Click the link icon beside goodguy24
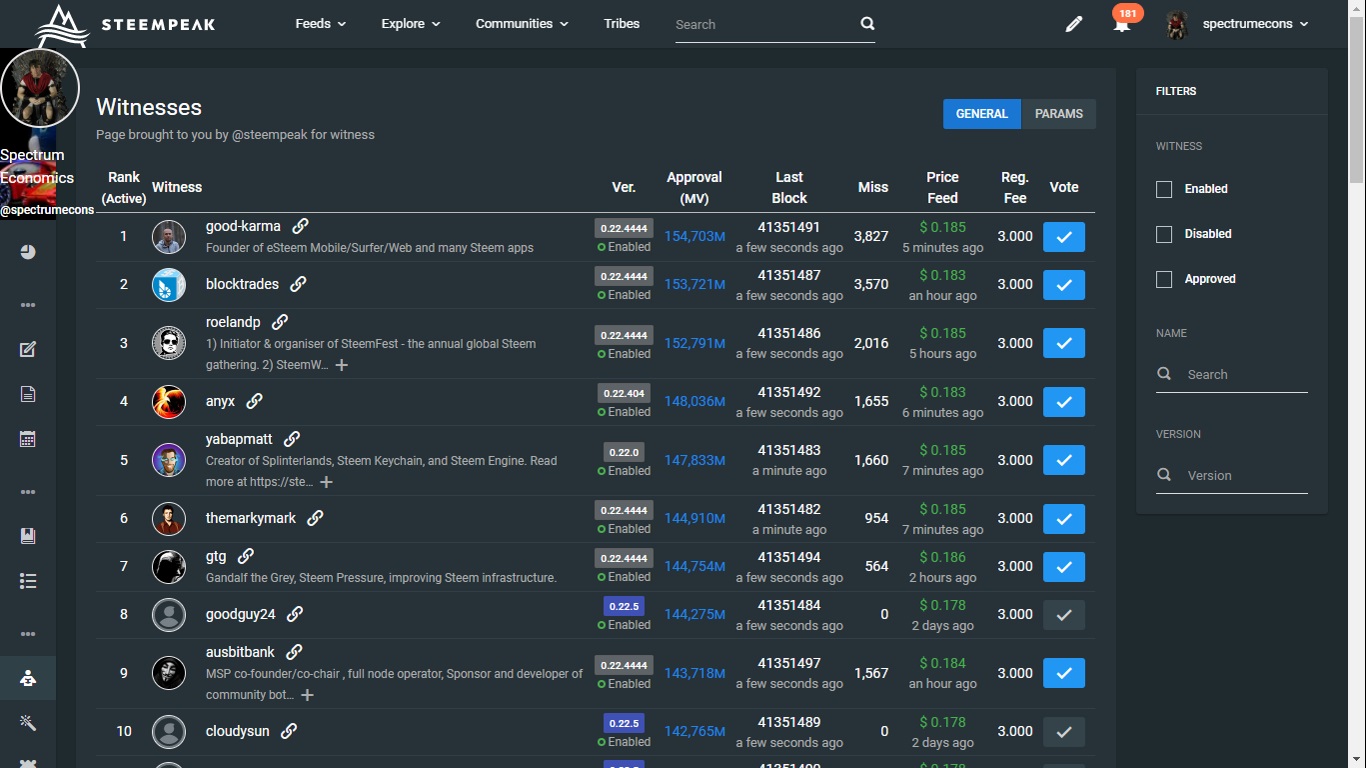 coord(294,614)
